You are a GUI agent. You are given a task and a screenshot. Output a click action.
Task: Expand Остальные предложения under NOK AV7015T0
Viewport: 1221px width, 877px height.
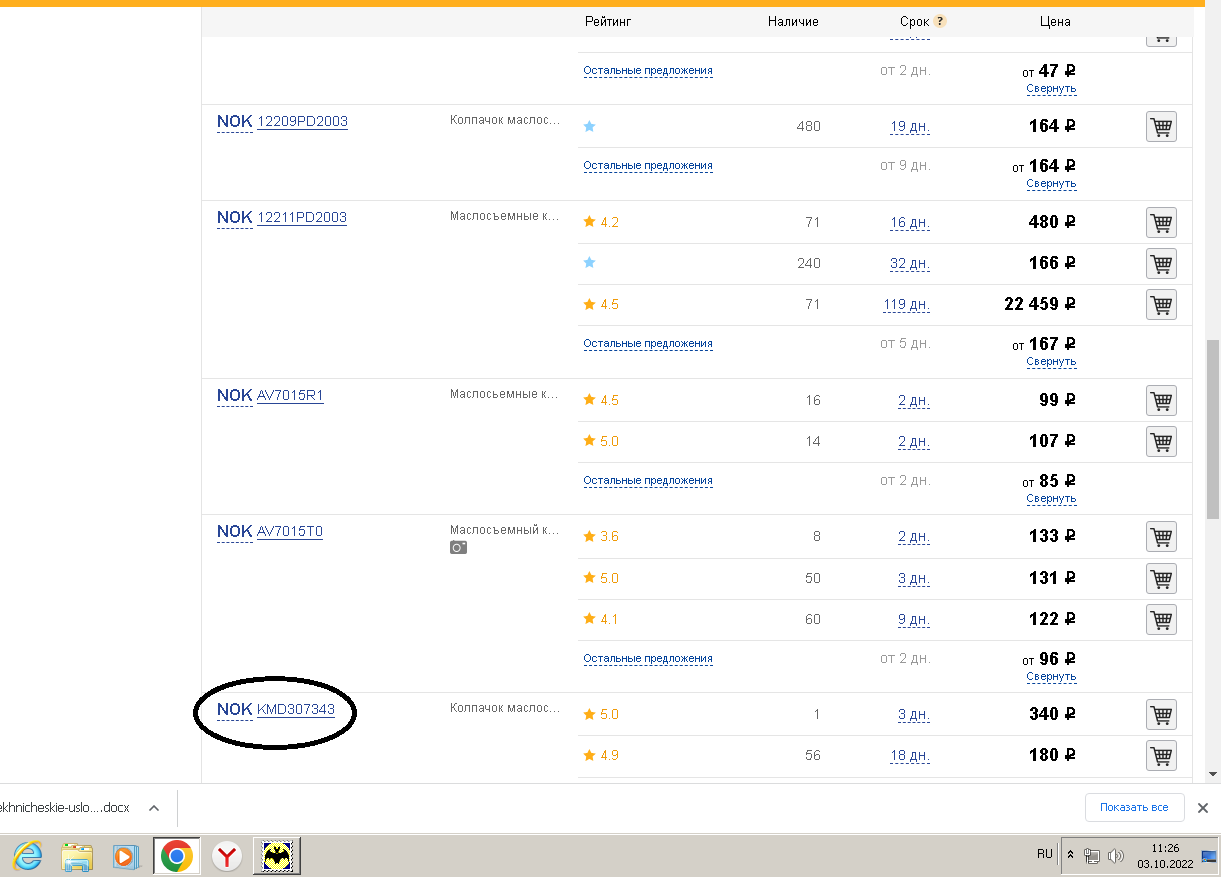coord(647,659)
